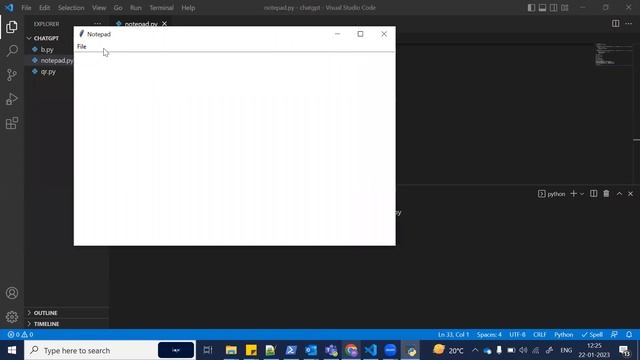Open Run and Debug view
Image resolution: width=640 pixels, height=360 pixels.
tap(12, 99)
